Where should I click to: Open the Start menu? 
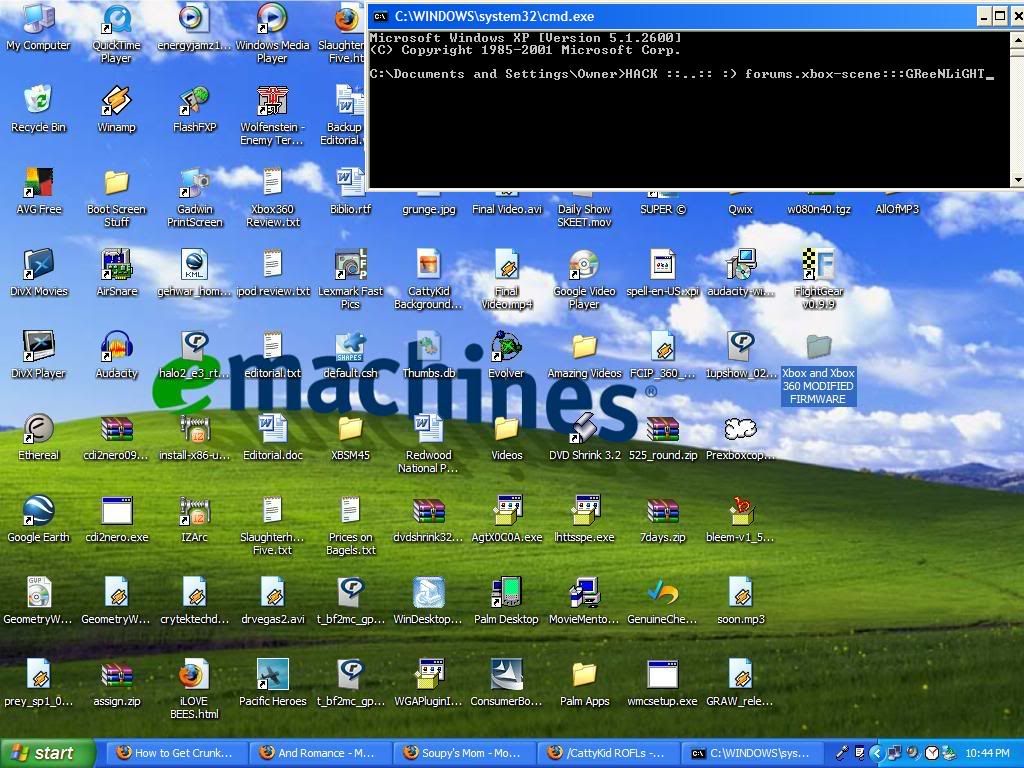[x=47, y=754]
